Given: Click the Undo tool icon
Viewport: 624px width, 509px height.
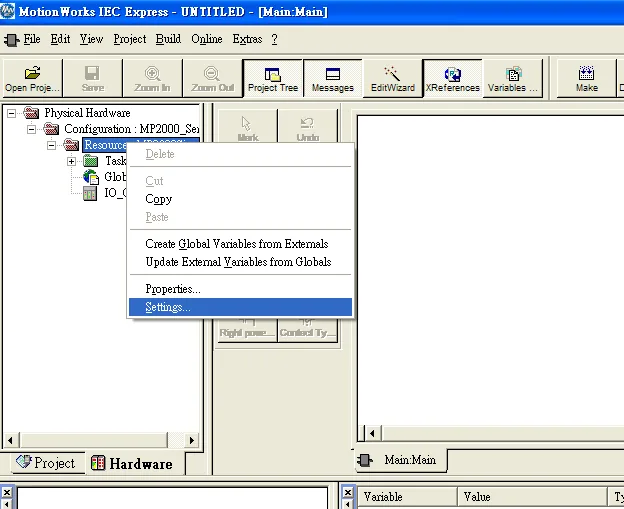Looking at the screenshot, I should tap(307, 126).
